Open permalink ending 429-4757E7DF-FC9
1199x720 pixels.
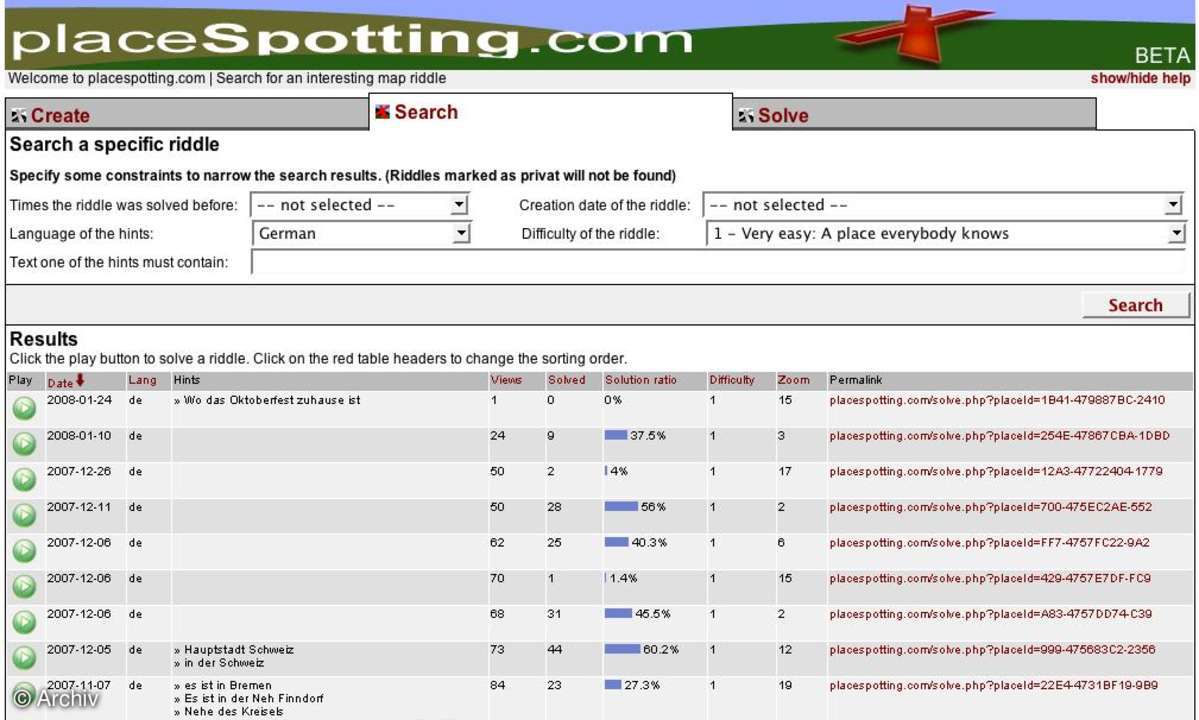click(x=989, y=579)
